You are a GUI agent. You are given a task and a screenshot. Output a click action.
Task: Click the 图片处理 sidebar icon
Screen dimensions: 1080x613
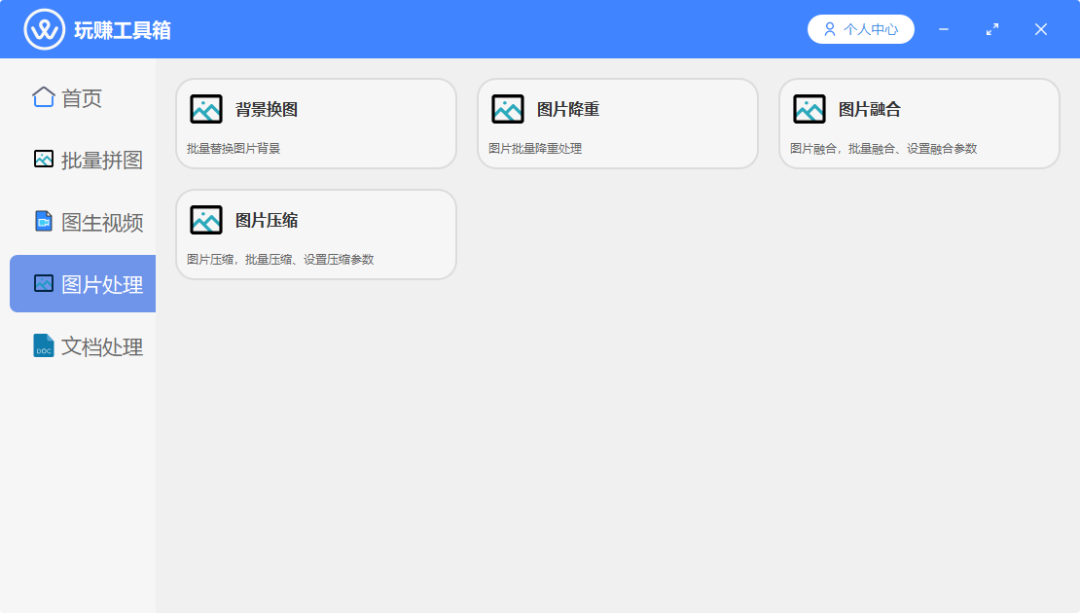pyautogui.click(x=43, y=283)
